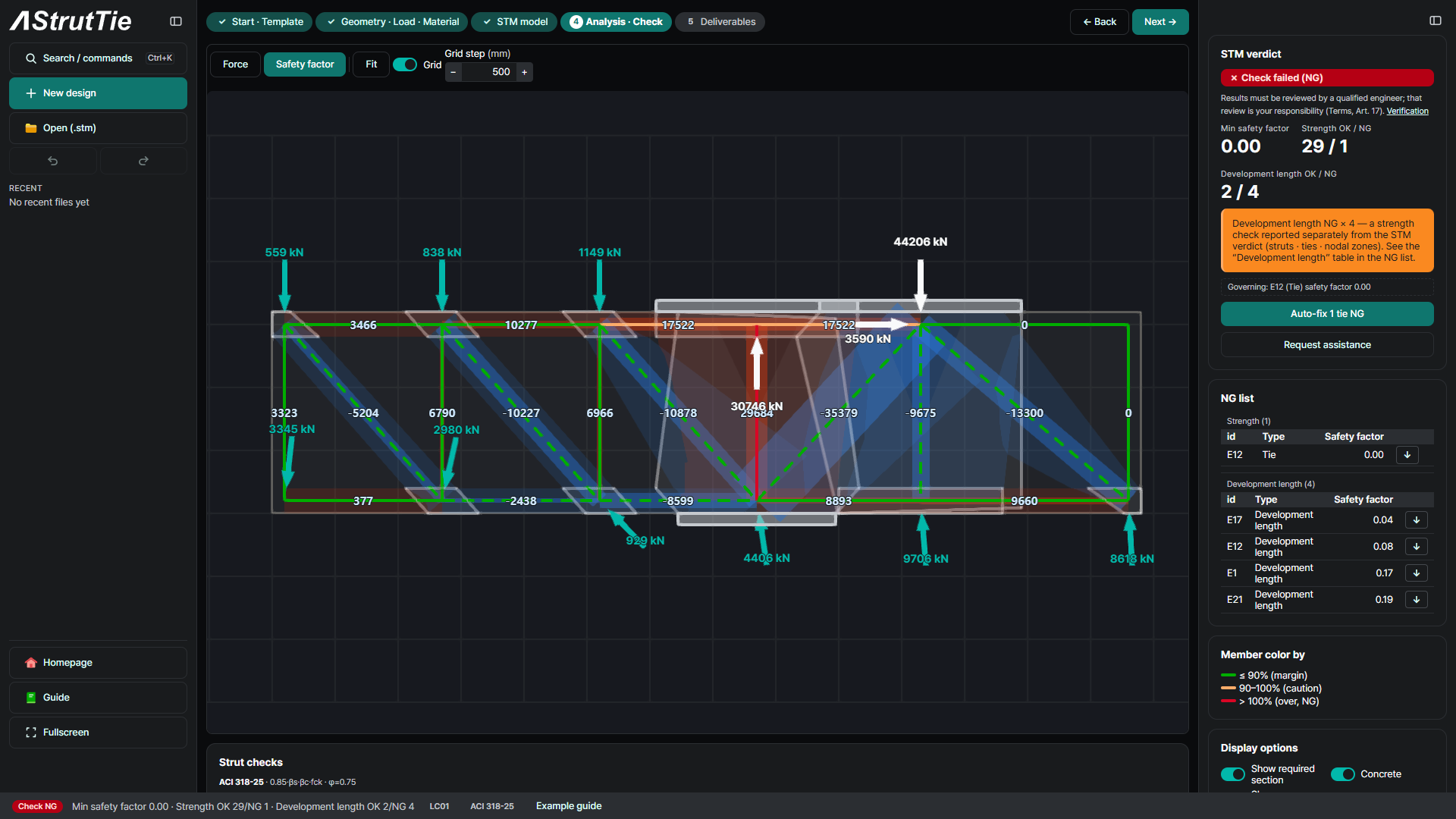This screenshot has height=819, width=1456.
Task: Click Request assistance
Action: coord(1327,345)
